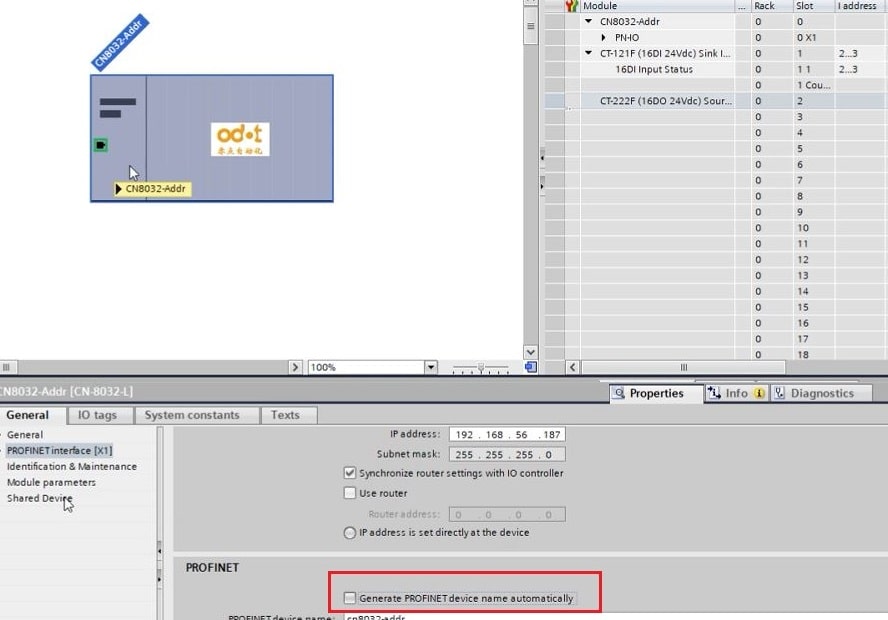
Task: Click the green PROFINET port on the device
Action: click(x=100, y=146)
